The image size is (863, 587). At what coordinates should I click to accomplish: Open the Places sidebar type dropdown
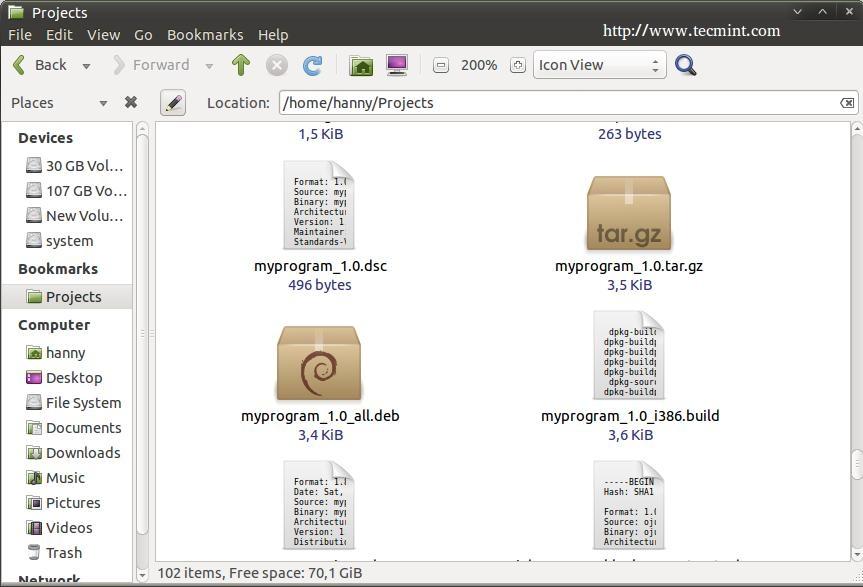[102, 103]
